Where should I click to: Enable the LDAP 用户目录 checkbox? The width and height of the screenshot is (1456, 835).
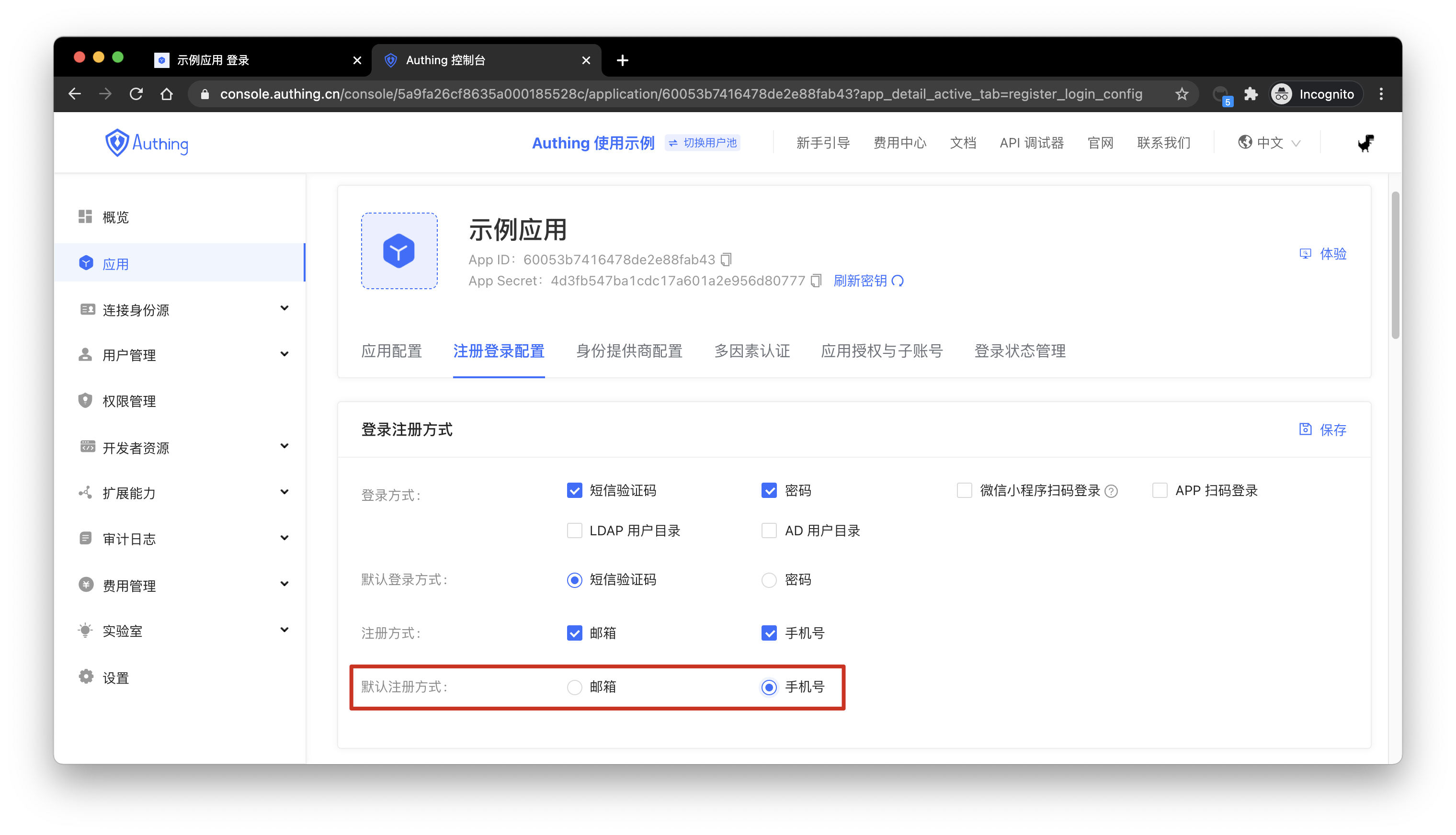pyautogui.click(x=574, y=530)
